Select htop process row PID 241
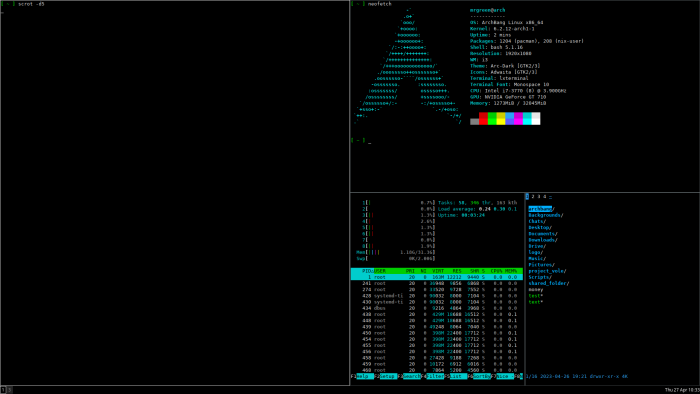 [437, 283]
